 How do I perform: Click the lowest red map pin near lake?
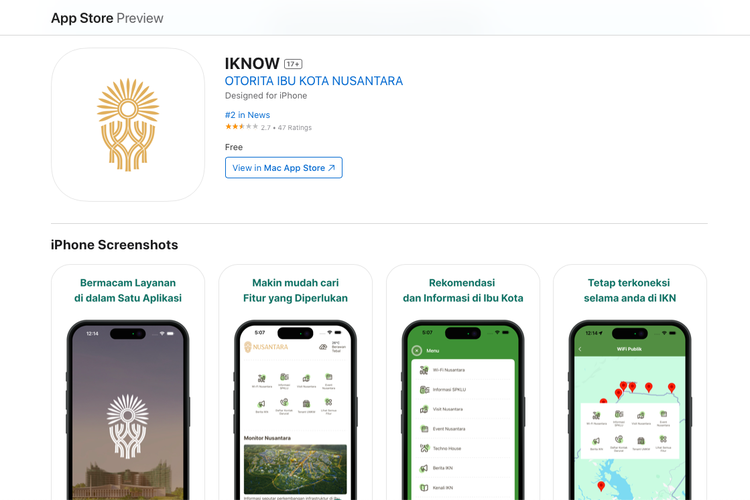(601, 487)
